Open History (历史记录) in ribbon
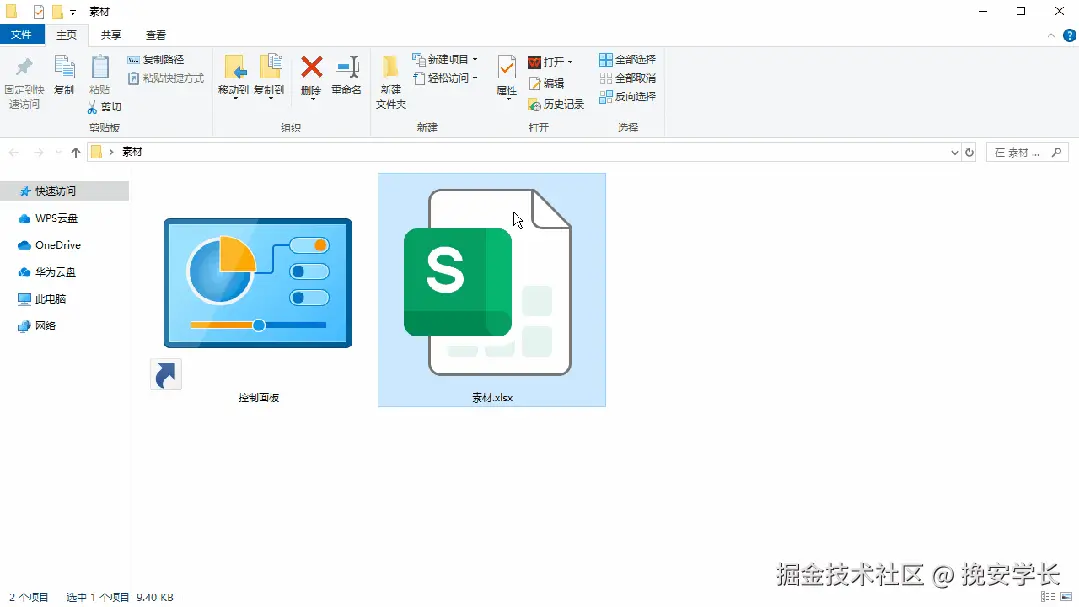This screenshot has height=607, width=1079. 556,105
